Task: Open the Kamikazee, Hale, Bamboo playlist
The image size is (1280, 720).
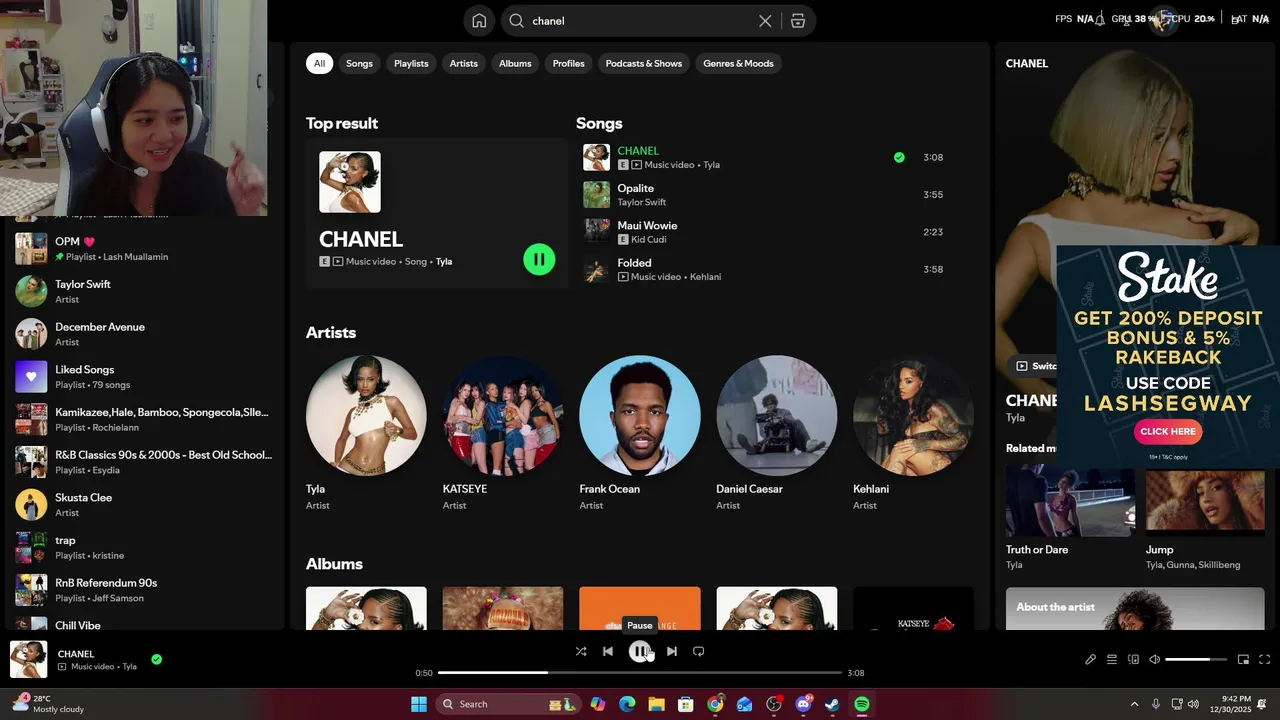Action: [144, 419]
